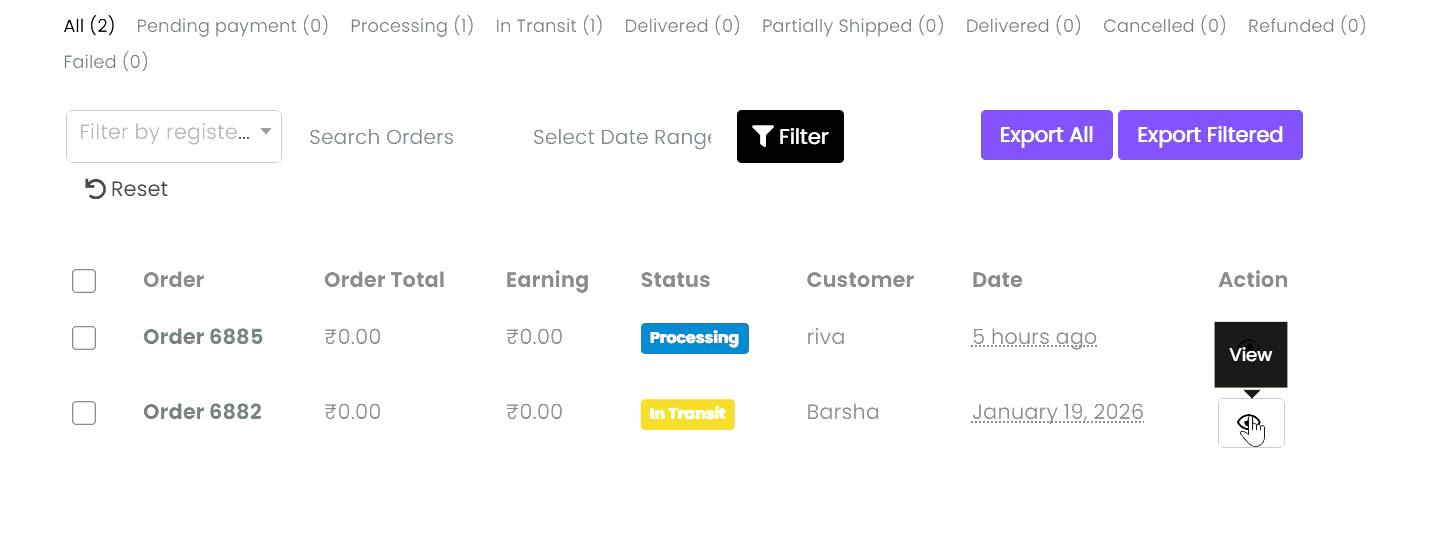Show the All (2) orders tab
This screenshot has height=534, width=1432.
(89, 26)
